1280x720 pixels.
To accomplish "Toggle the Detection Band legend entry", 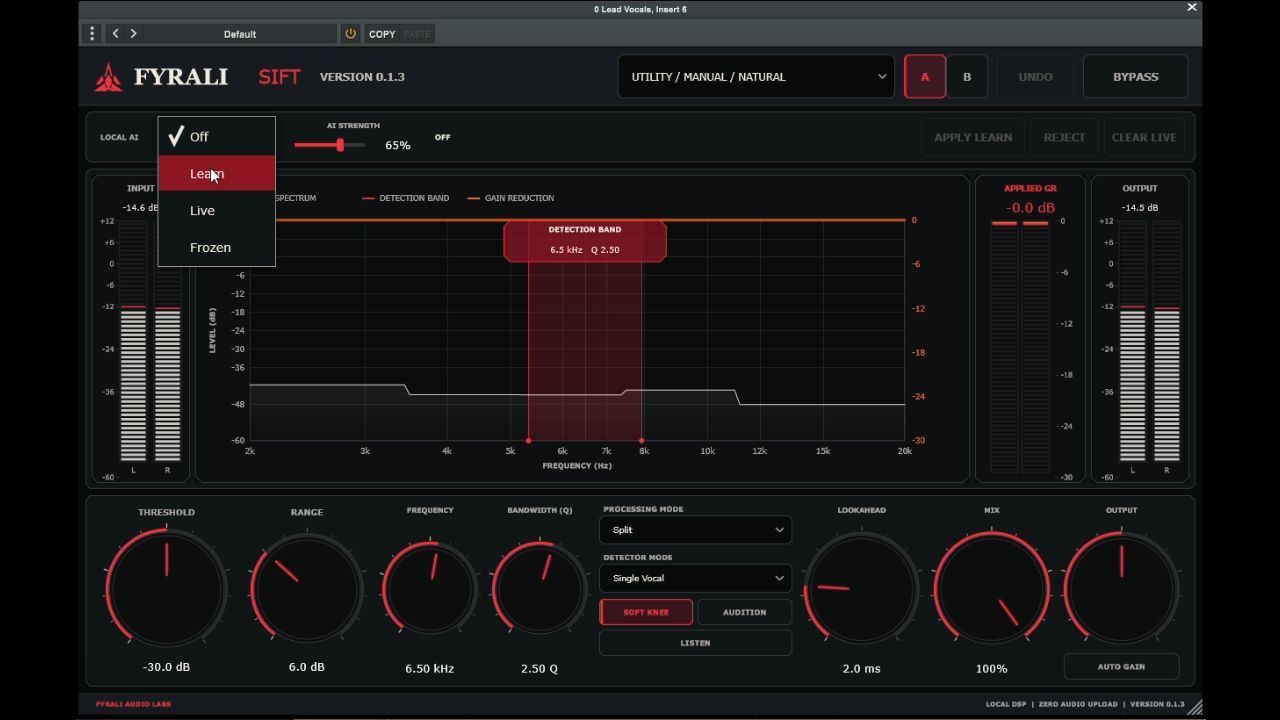I will [405, 198].
